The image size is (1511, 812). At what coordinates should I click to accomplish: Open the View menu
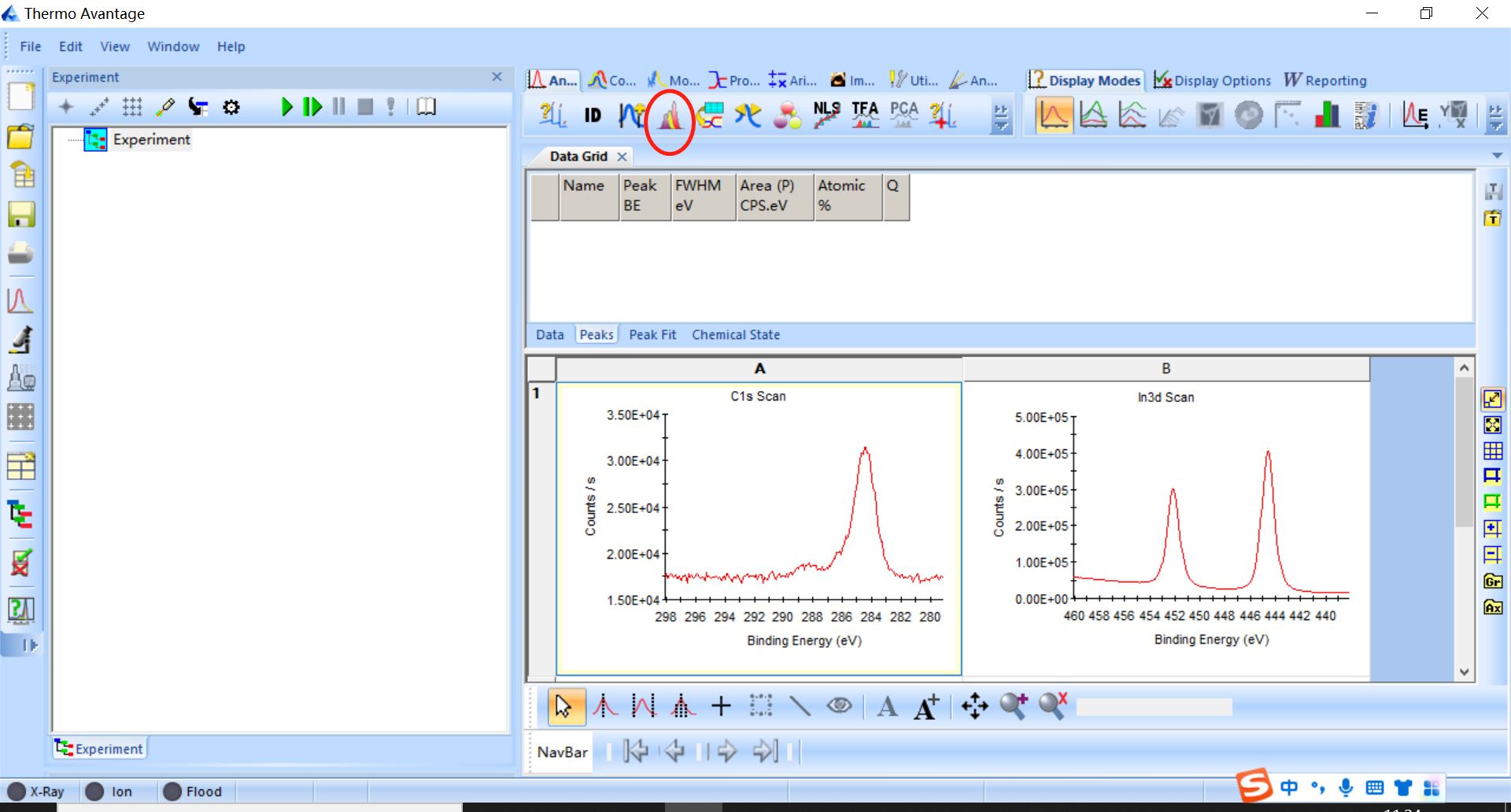(115, 46)
